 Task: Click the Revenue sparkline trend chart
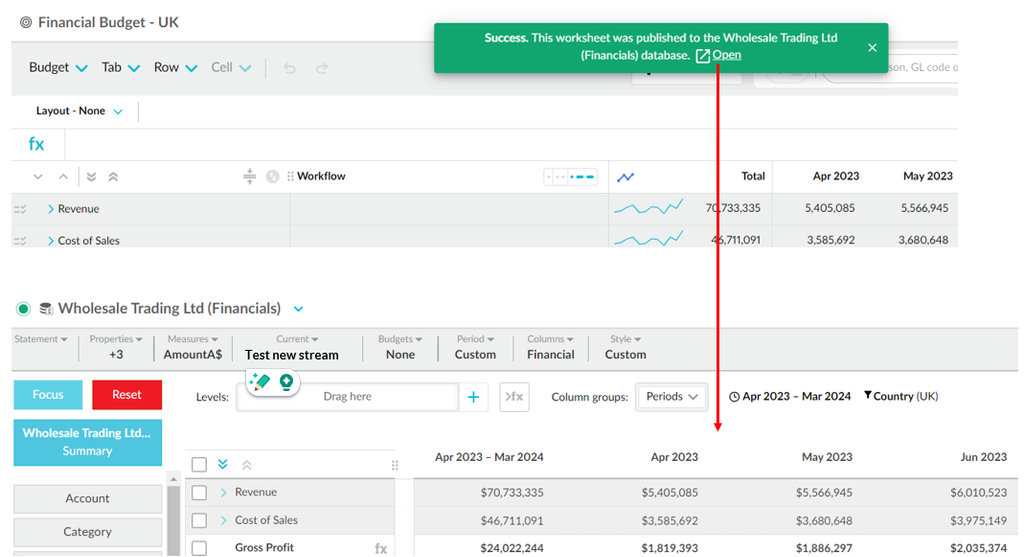[x=647, y=208]
